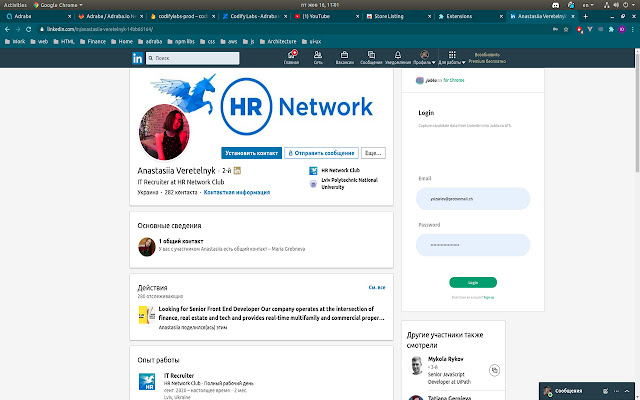This screenshot has height=400, width=640.
Task: Click the Discord tray icon
Action: tap(556, 5)
